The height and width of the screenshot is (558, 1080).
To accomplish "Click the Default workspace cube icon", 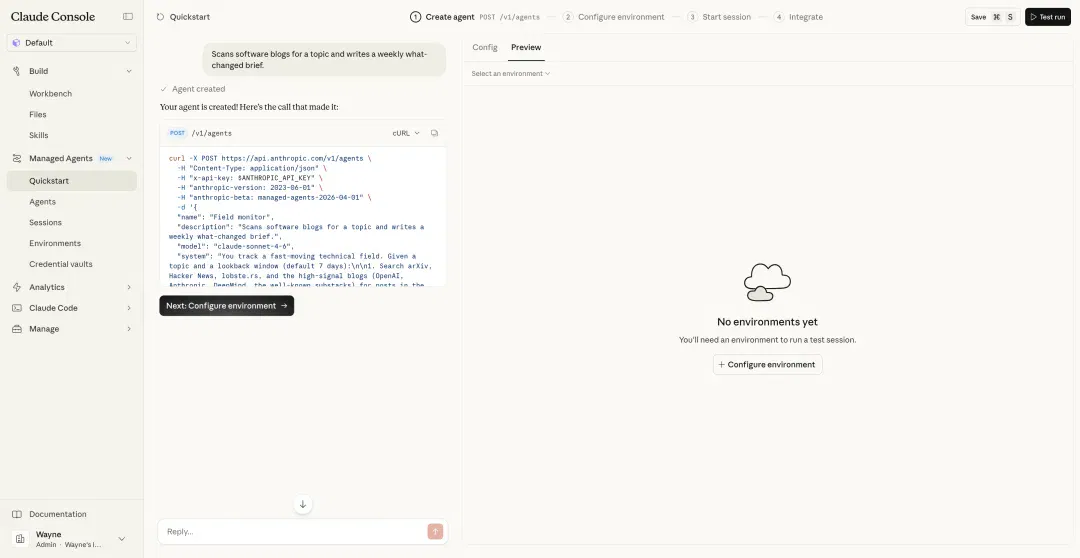I will (17, 43).
